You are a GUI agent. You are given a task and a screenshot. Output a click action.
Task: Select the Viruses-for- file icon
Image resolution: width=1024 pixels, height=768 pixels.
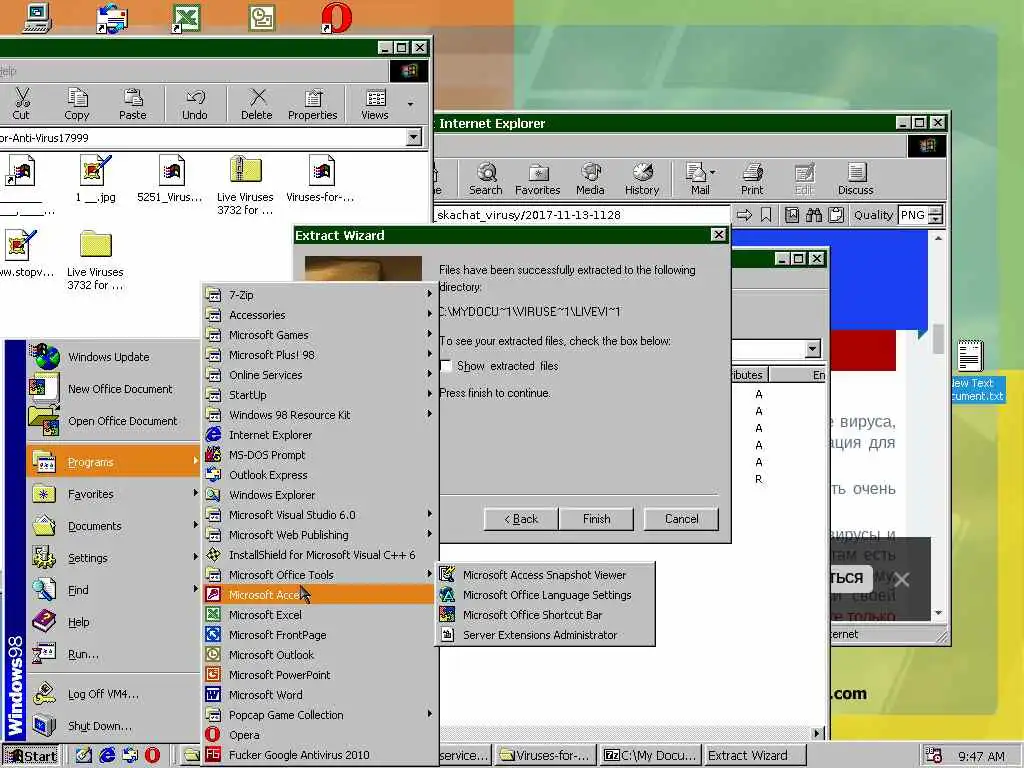point(321,171)
